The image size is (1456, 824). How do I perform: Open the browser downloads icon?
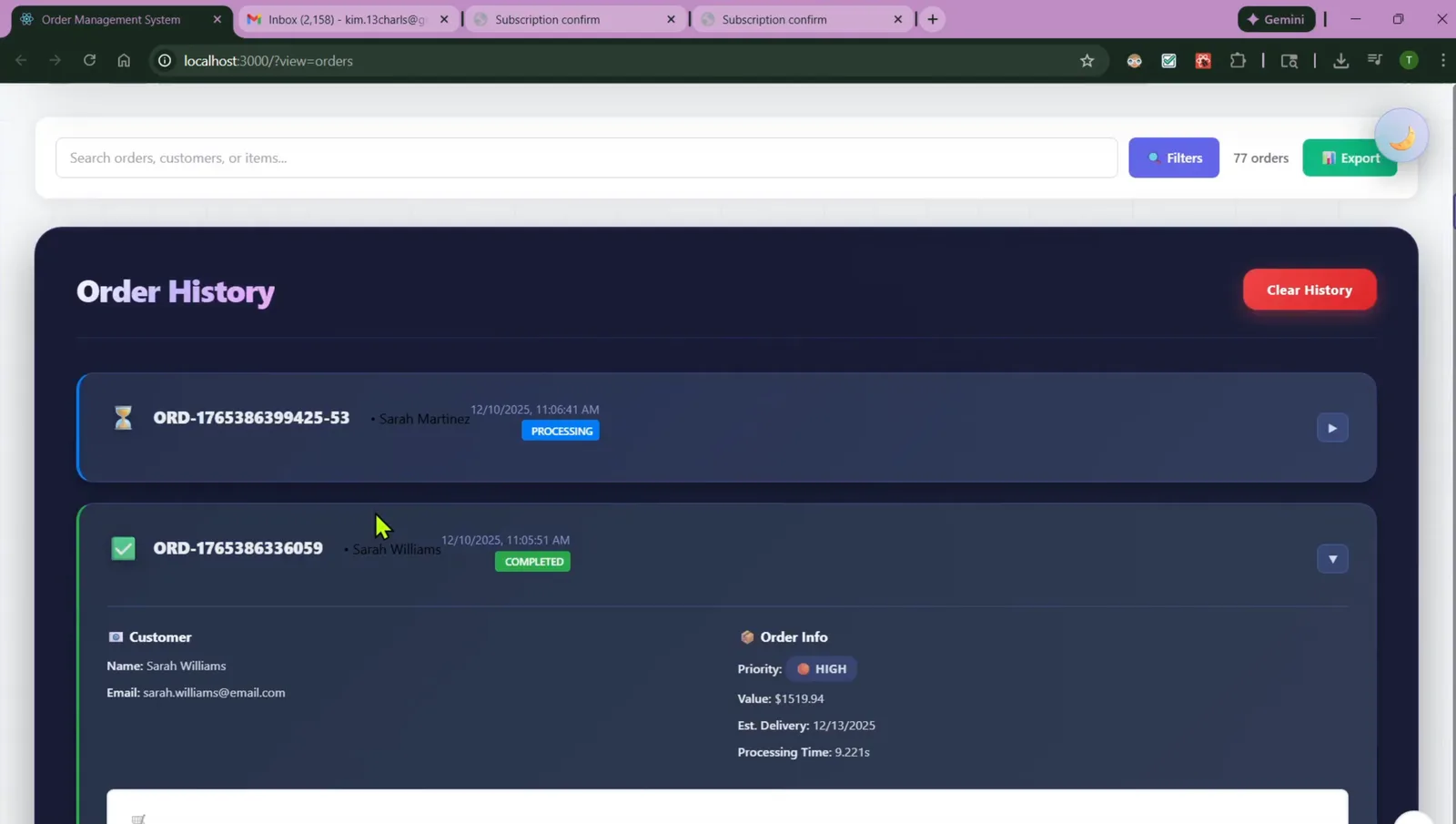point(1340,60)
